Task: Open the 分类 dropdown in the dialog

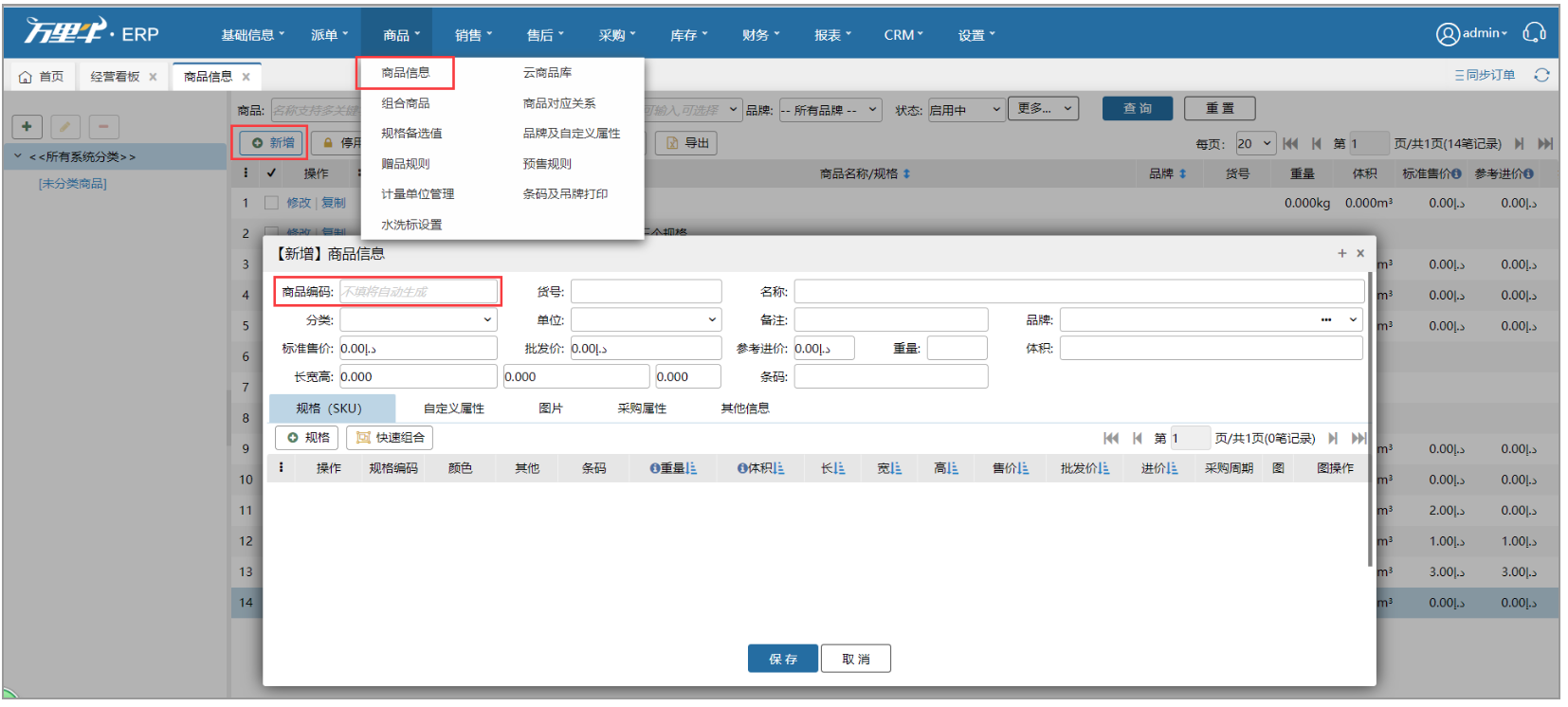Action: tap(418, 320)
